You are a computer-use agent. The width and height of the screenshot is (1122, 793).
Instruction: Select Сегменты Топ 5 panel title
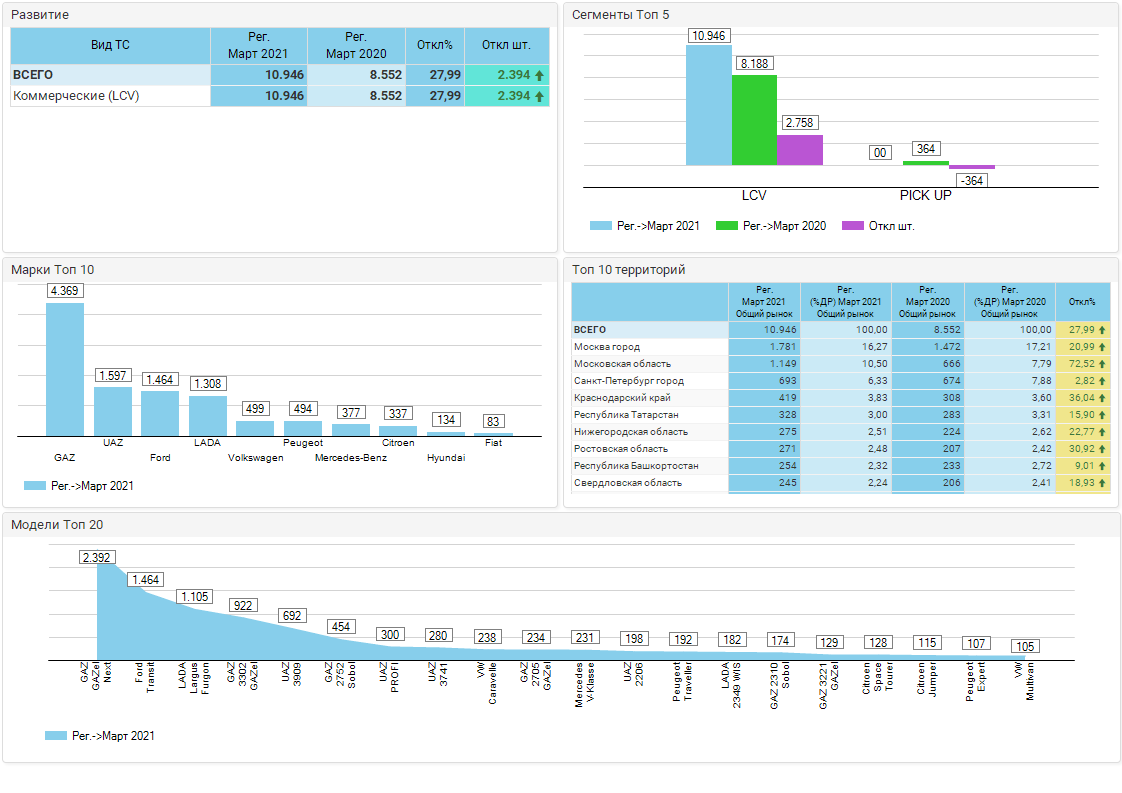pyautogui.click(x=620, y=15)
